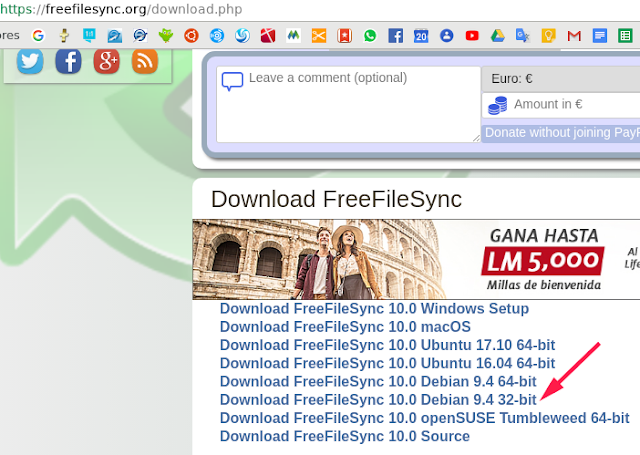The image size is (640, 455).
Task: Open the dark blue swoosh circle bookmark
Action: click(140, 36)
